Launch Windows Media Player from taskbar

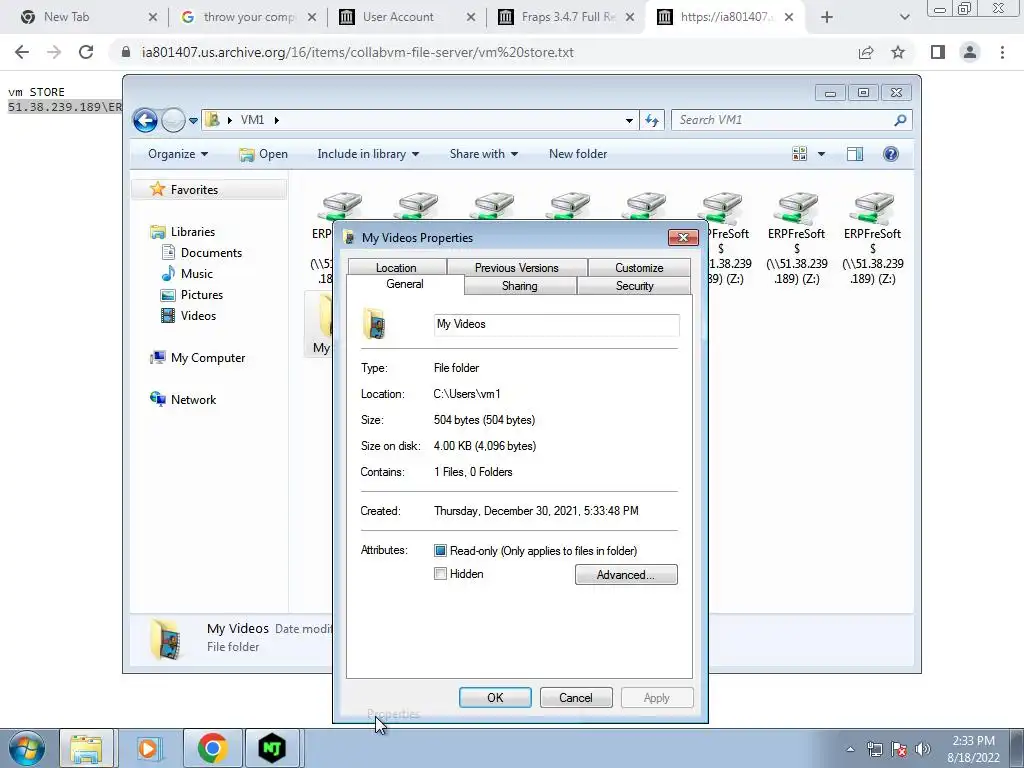click(149, 748)
